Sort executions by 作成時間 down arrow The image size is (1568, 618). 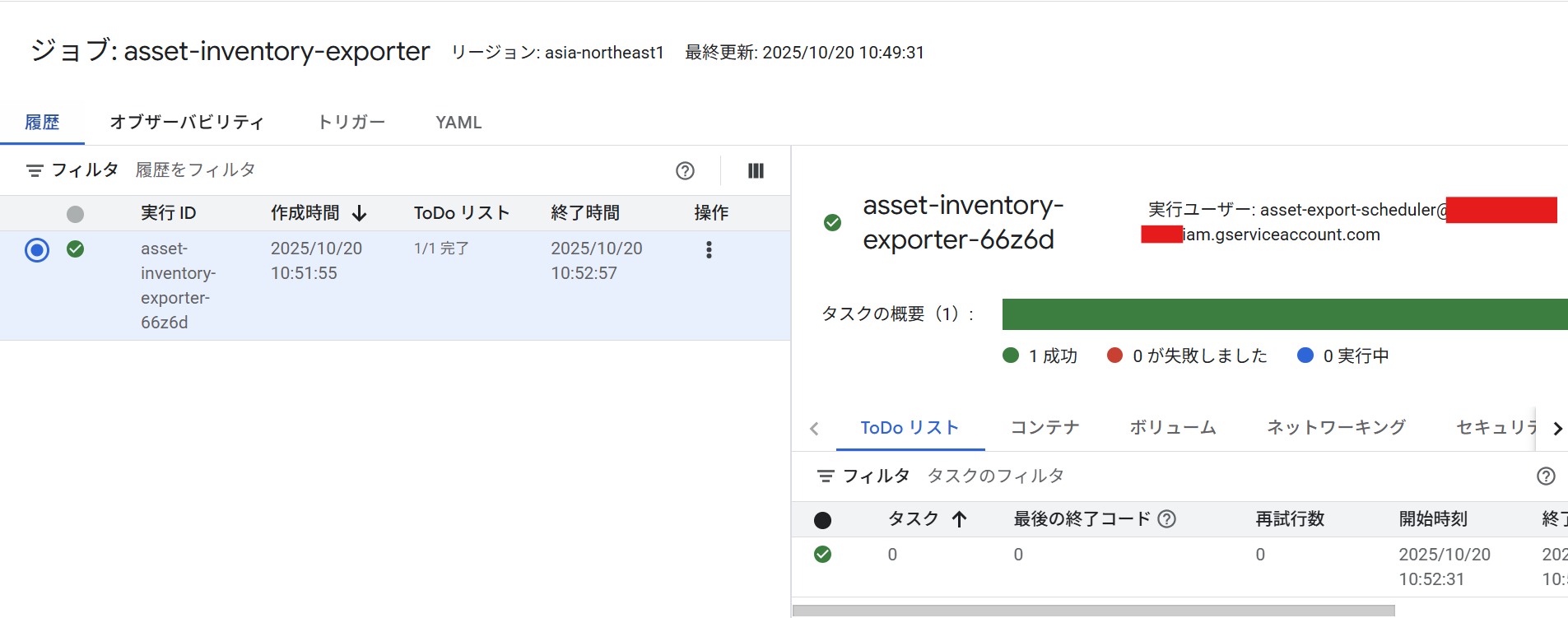360,214
